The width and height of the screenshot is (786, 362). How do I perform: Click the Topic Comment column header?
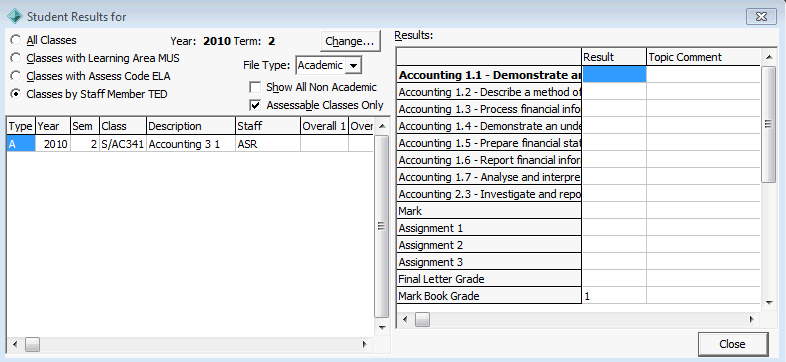tap(703, 57)
